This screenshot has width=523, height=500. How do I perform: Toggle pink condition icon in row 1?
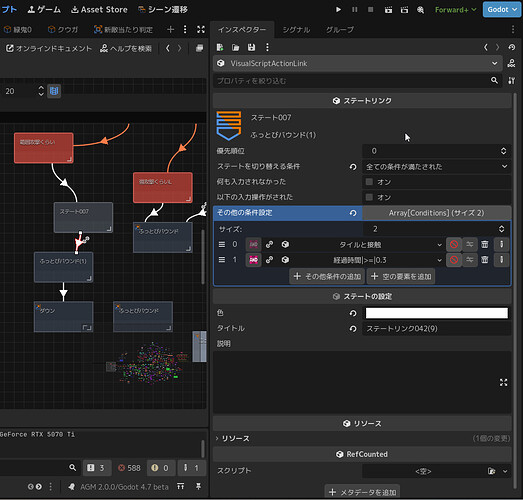tap(253, 260)
